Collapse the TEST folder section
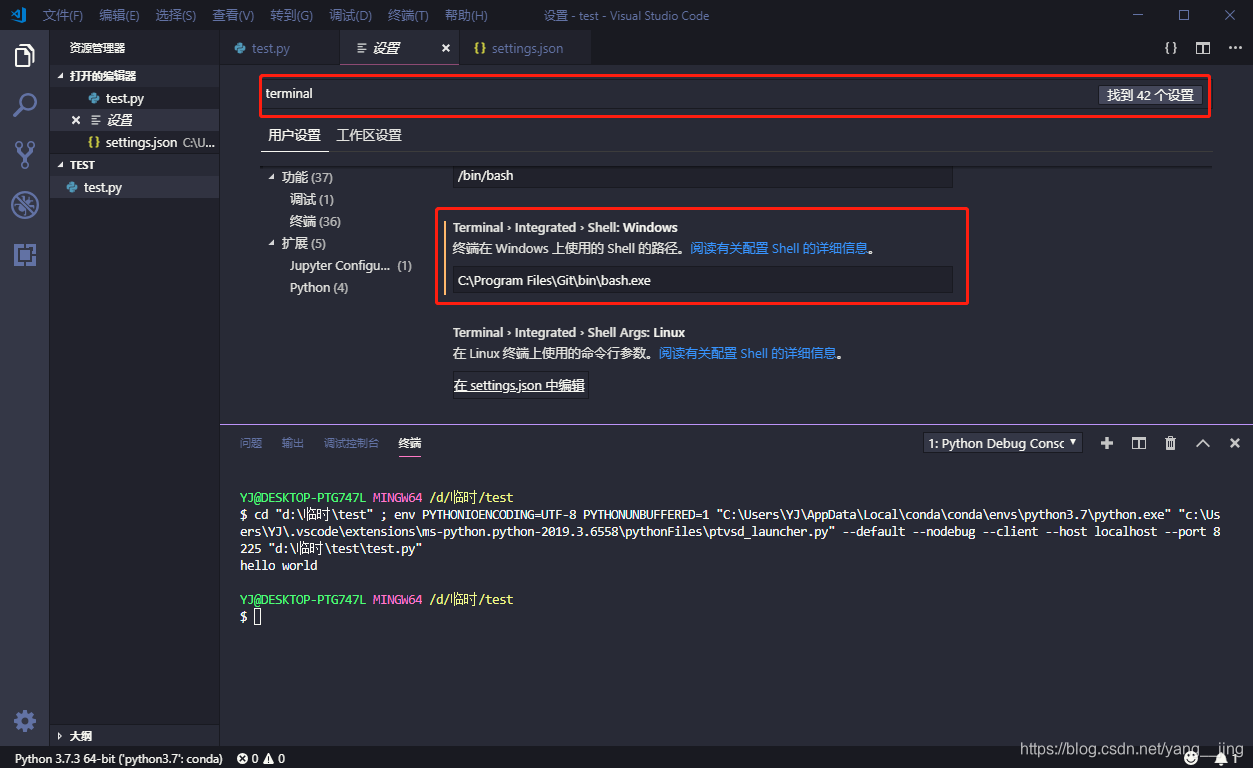Screen dimensions: 1253x768 [x=134, y=165]
